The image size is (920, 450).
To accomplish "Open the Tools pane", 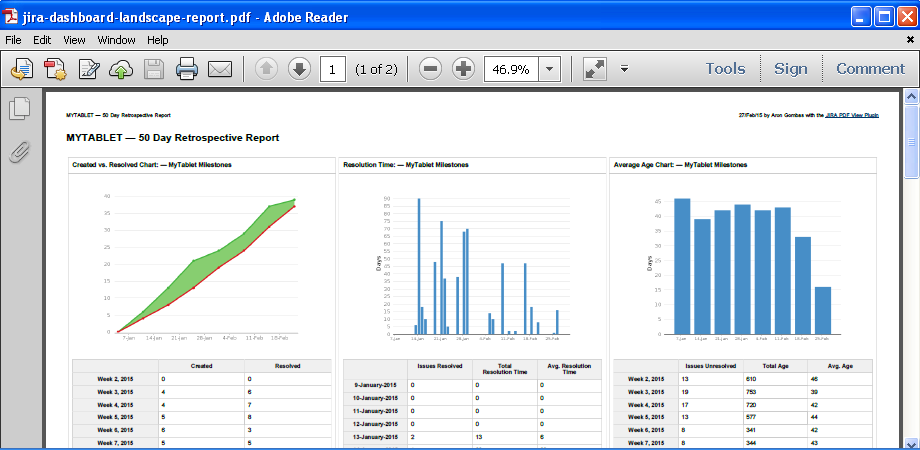I will [x=725, y=69].
